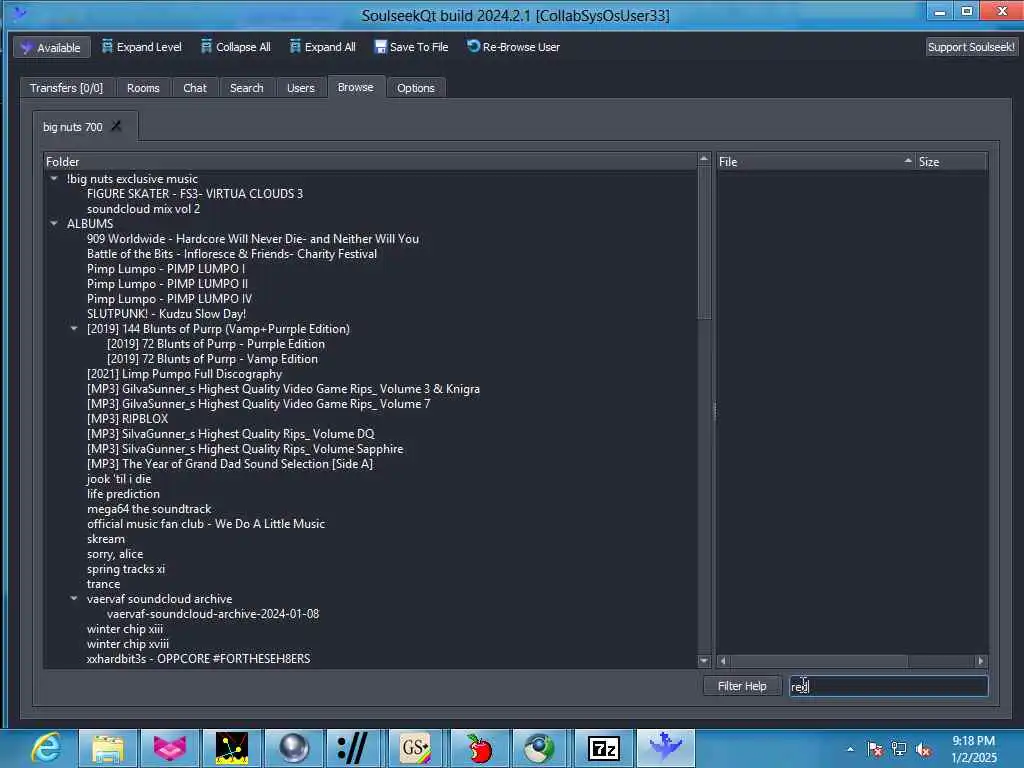Select the winter chip xiii folder
Viewport: 1024px width, 768px height.
click(x=125, y=629)
